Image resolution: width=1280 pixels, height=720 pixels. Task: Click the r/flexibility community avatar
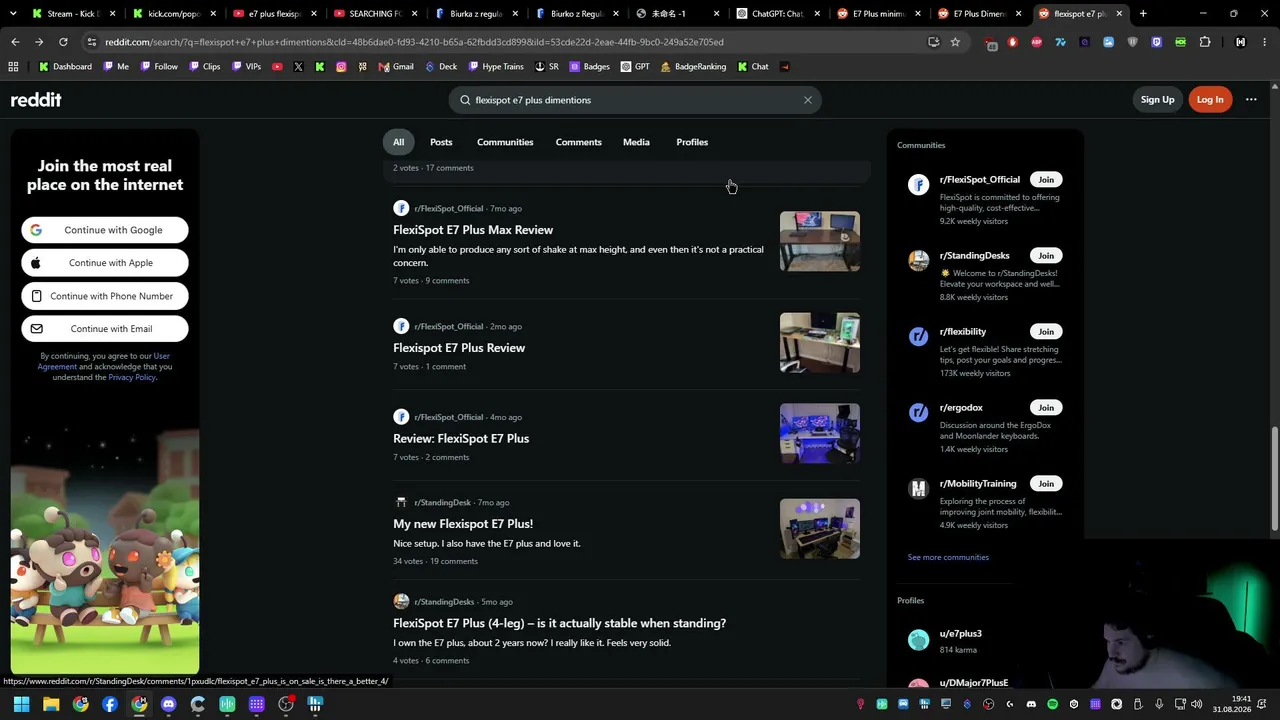[x=918, y=337]
